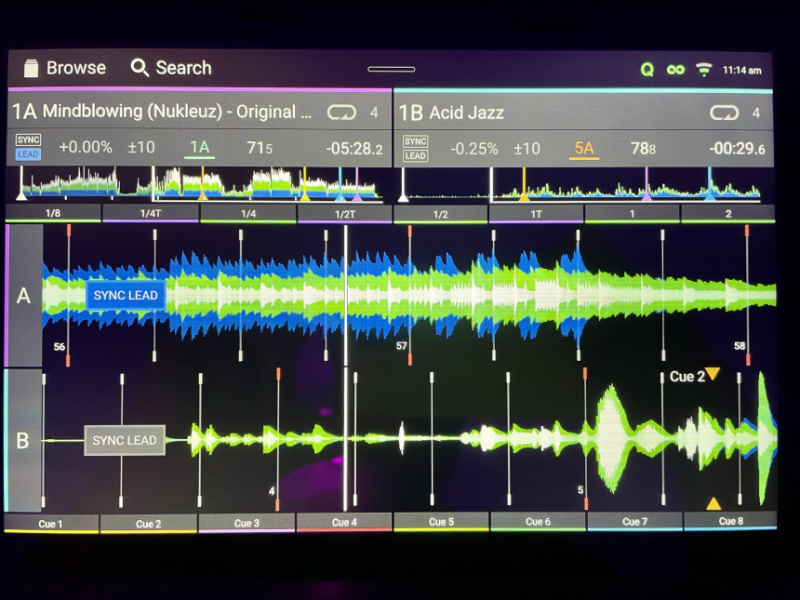The width and height of the screenshot is (800, 600).
Task: Toggle SYNC on deck 1B
Action: (415, 141)
